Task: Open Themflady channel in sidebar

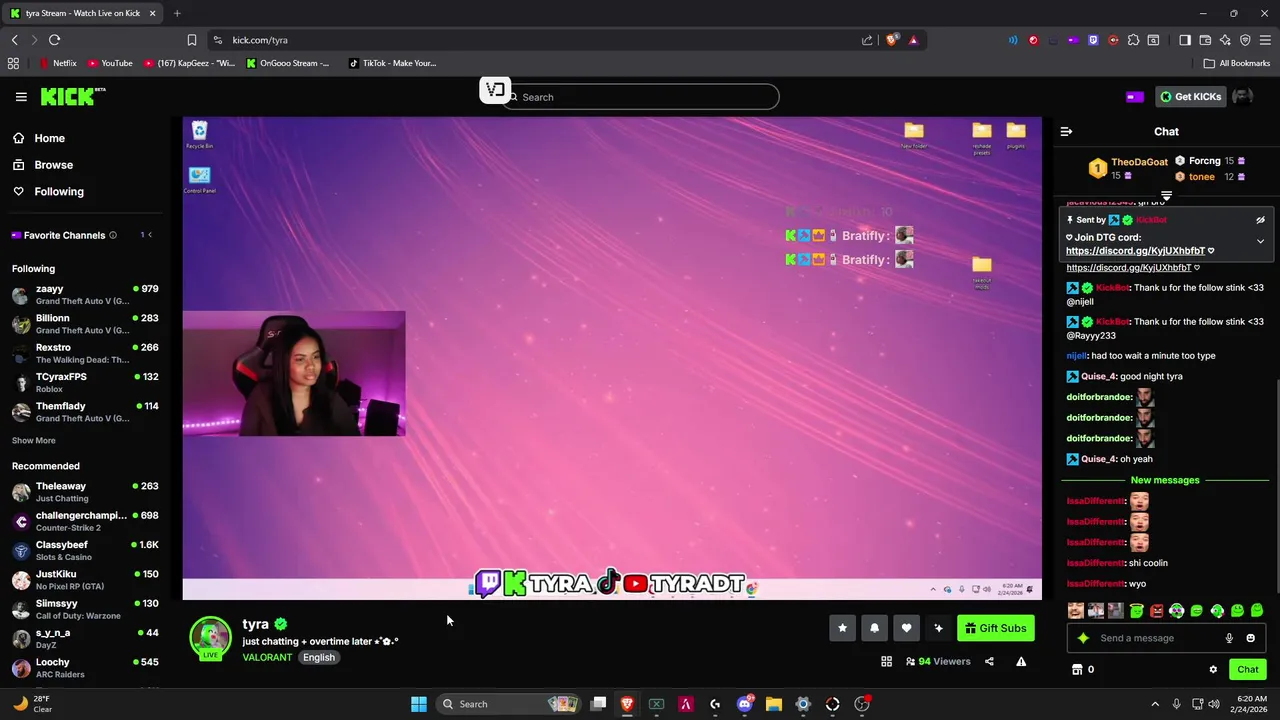Action: pyautogui.click(x=85, y=412)
